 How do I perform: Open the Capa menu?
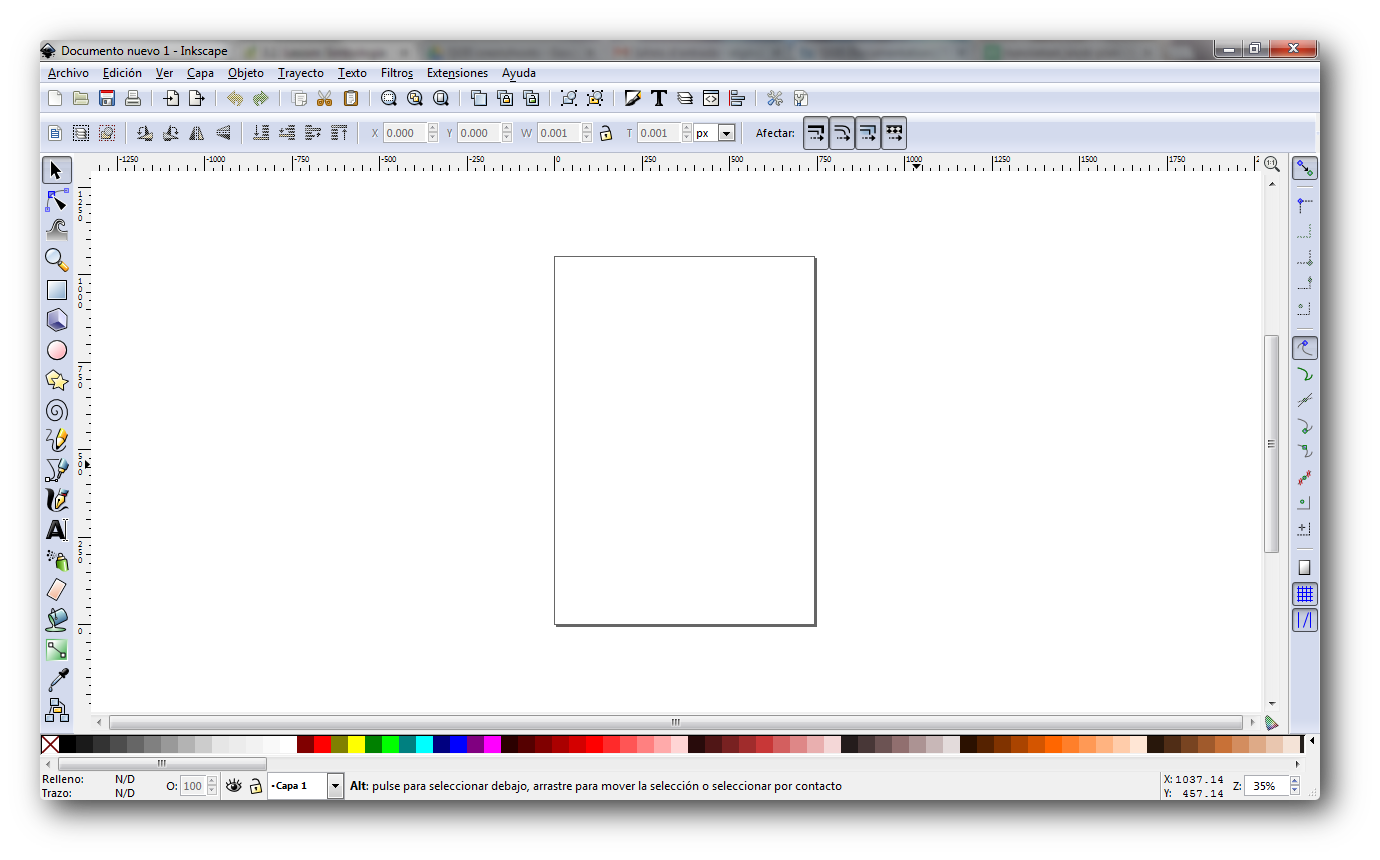[200, 73]
